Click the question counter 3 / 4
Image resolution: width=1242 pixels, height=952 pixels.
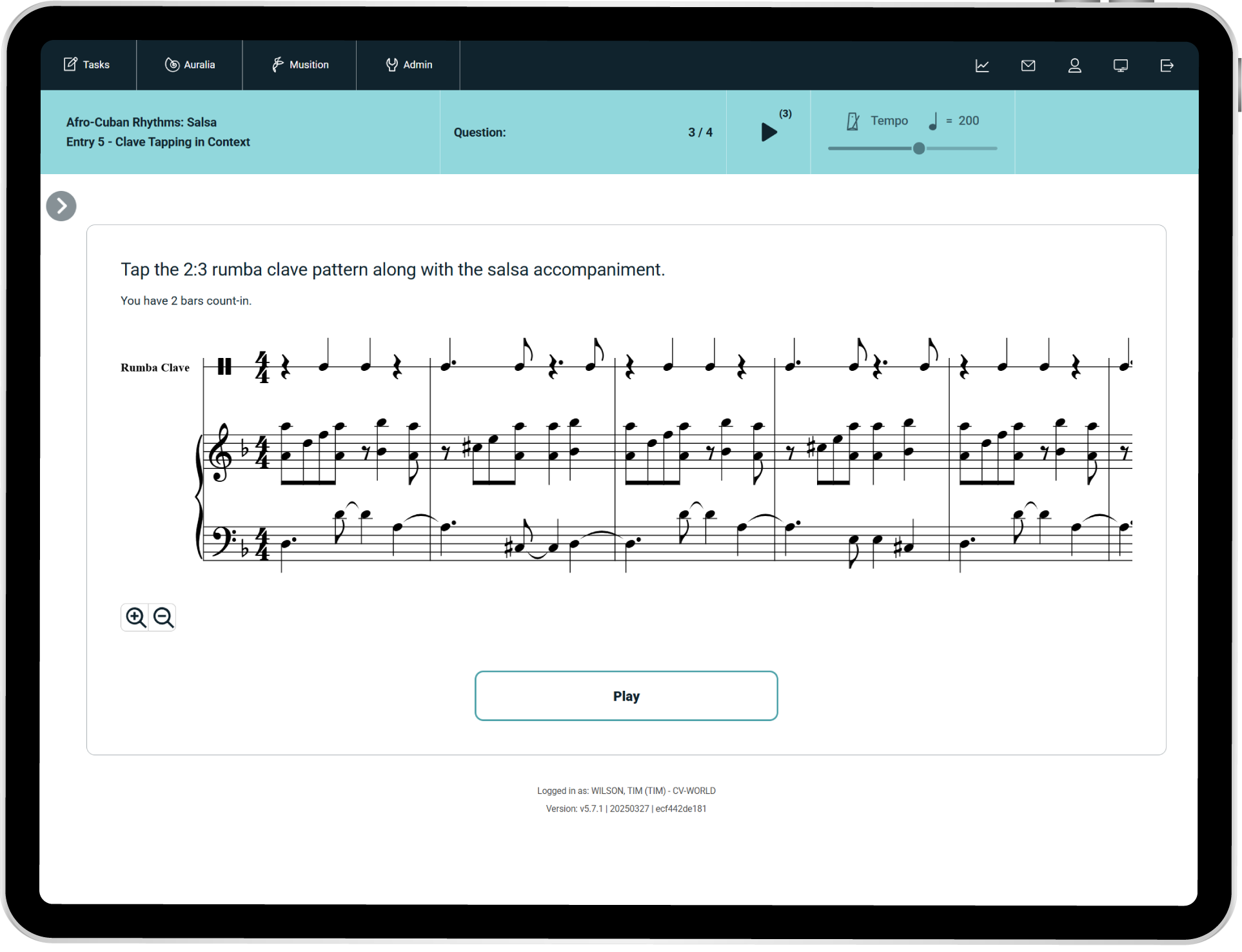coord(700,132)
